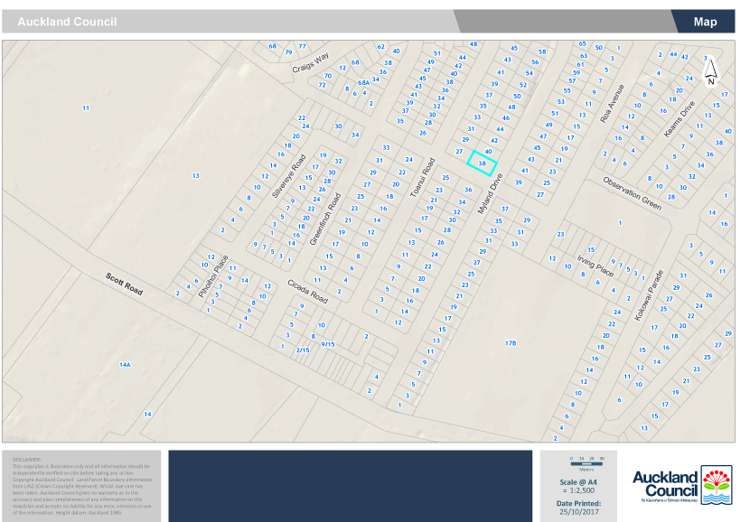Click the Date Printed 25/10/2017 text
The width and height of the screenshot is (750, 522).
[579, 506]
